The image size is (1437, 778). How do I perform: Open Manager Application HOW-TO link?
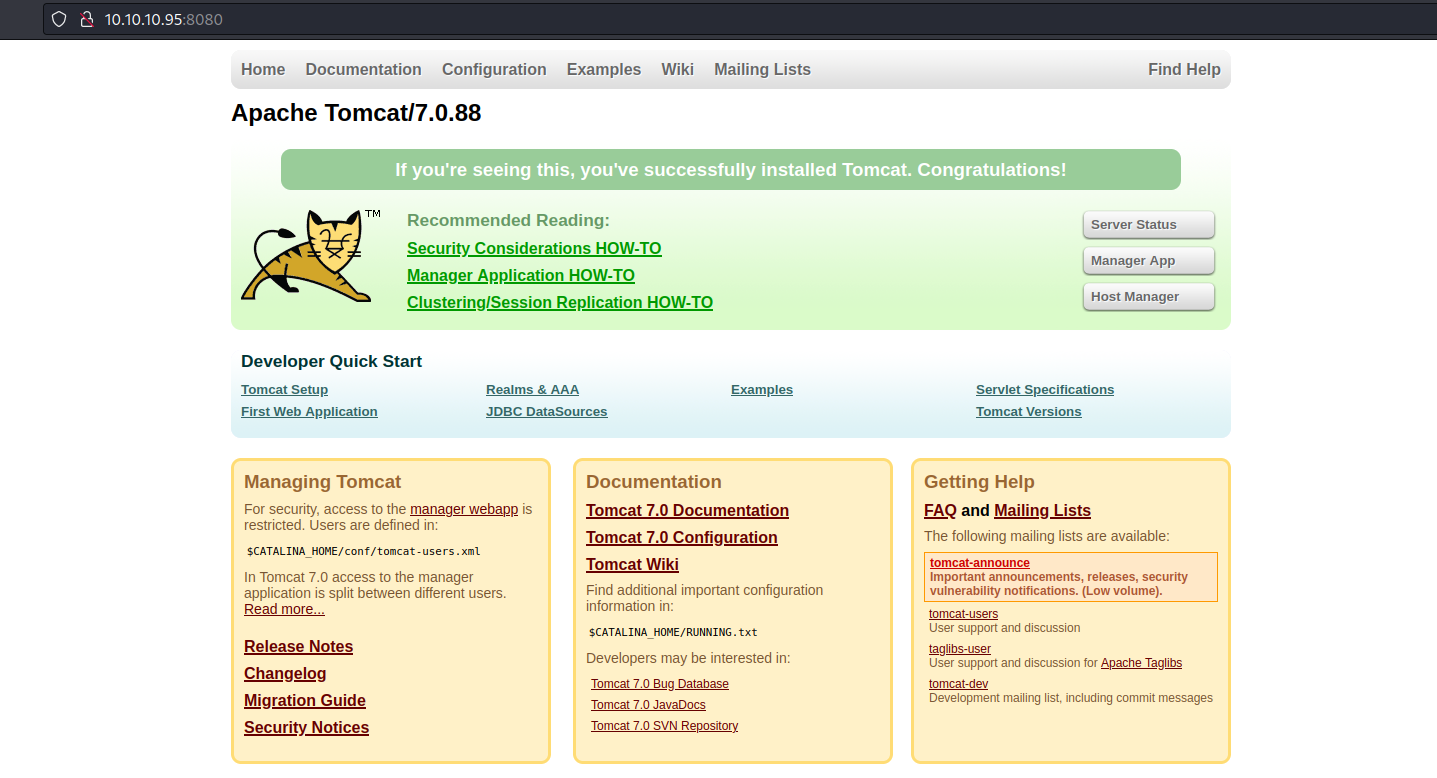click(x=521, y=275)
